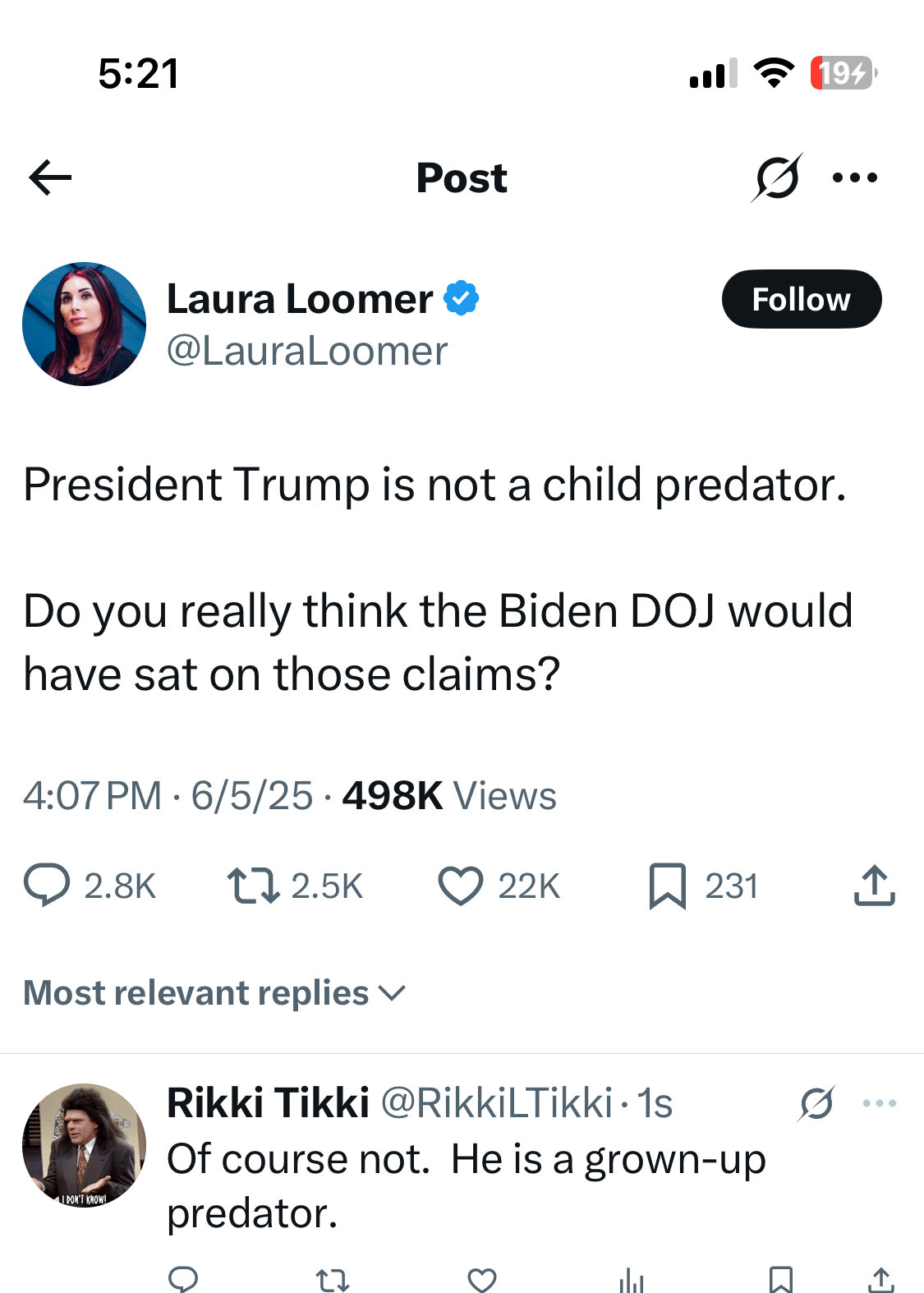The height and width of the screenshot is (1293, 924).
Task: View analytics on Rikki Tikki's reply
Action: [x=632, y=1280]
